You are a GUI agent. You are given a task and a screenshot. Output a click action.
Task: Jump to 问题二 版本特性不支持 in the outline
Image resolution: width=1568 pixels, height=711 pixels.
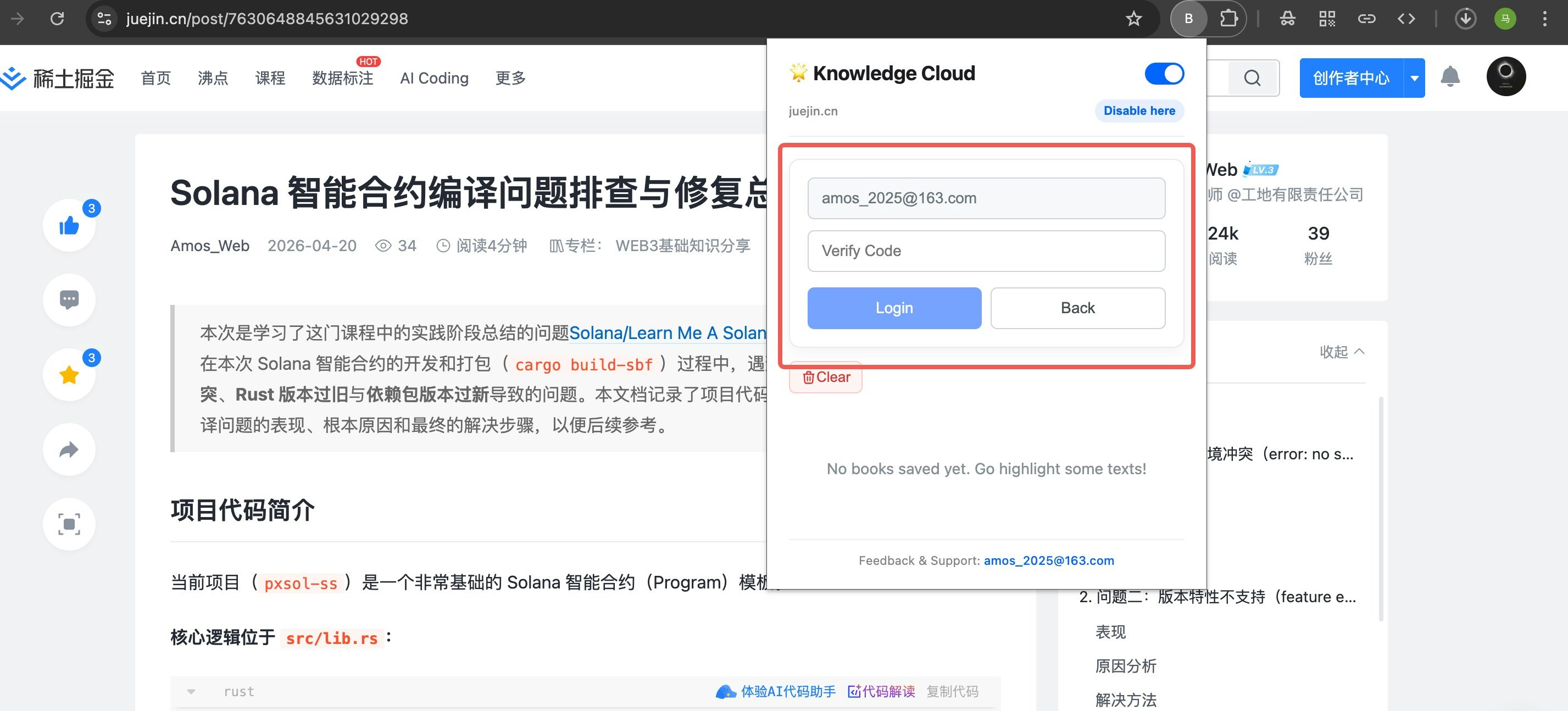pos(1217,597)
